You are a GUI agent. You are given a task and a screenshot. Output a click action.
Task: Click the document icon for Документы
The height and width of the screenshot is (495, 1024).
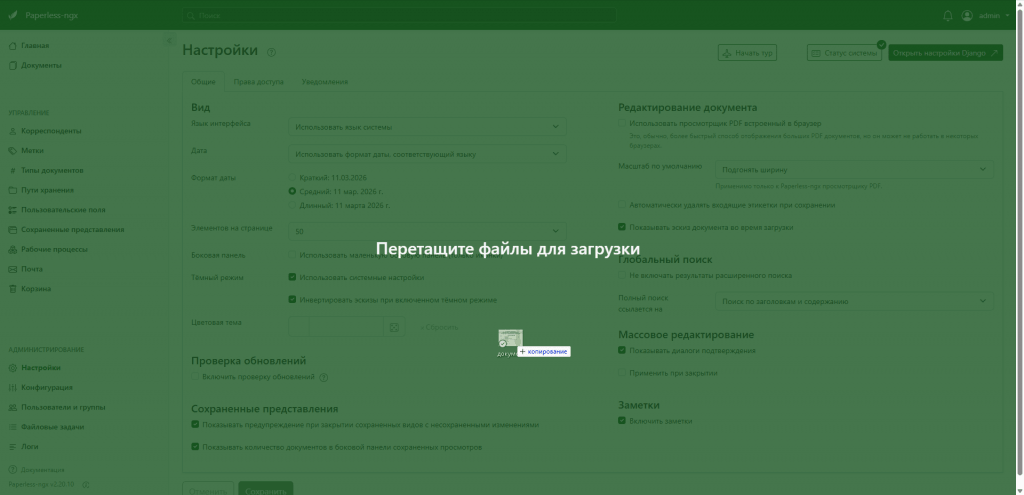tap(12, 65)
